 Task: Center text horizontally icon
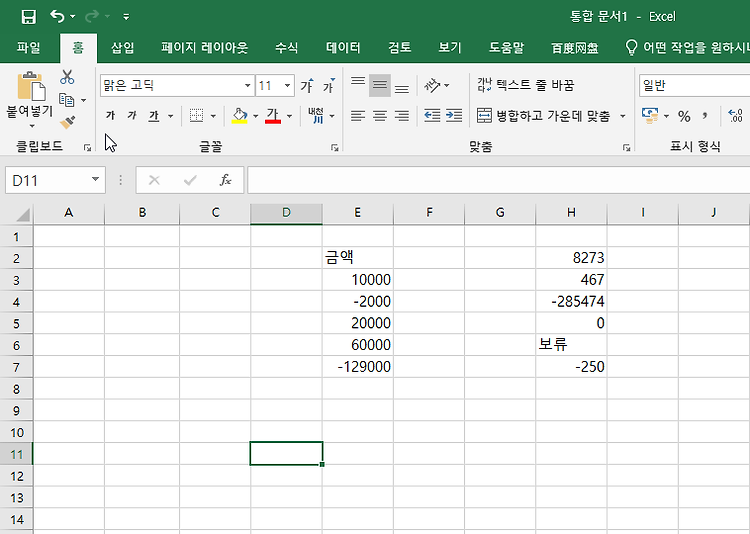[380, 115]
